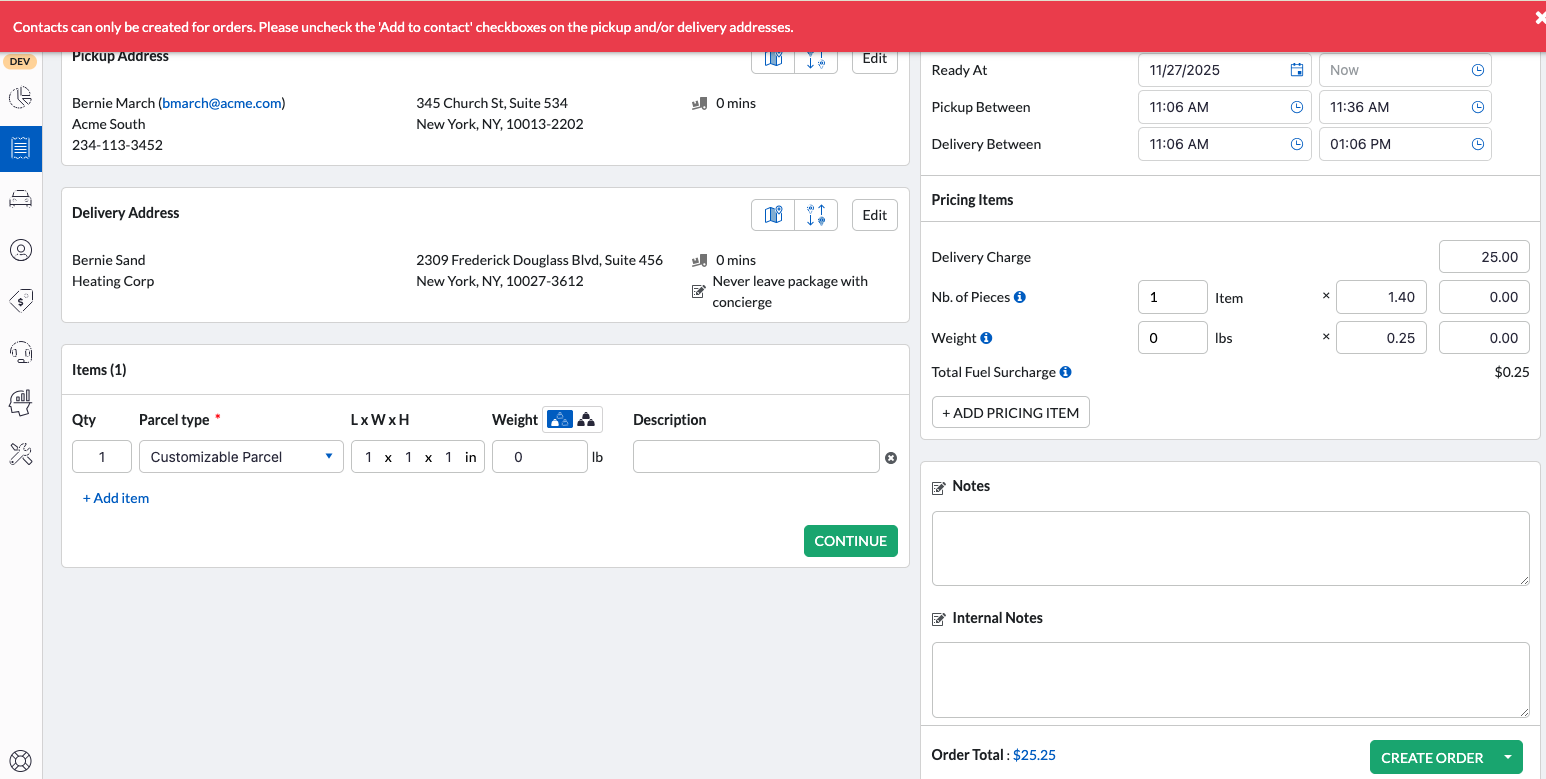Screen dimensions: 1546x779
Task: Select the black total-weight stacked boxes icon
Action: tap(587, 420)
